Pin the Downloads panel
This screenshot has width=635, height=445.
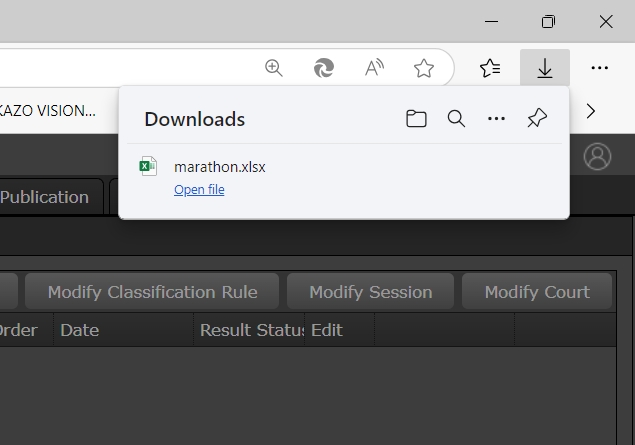537,119
